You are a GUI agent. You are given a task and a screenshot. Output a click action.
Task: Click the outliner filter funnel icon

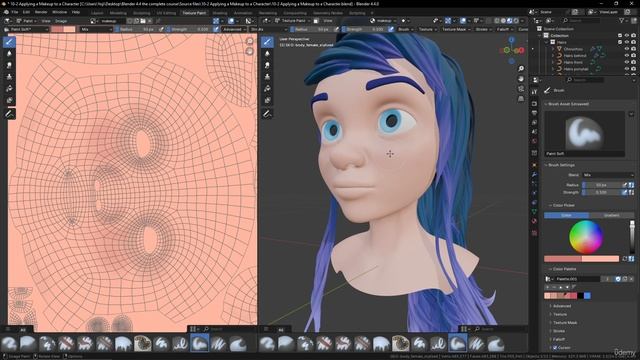pos(622,20)
